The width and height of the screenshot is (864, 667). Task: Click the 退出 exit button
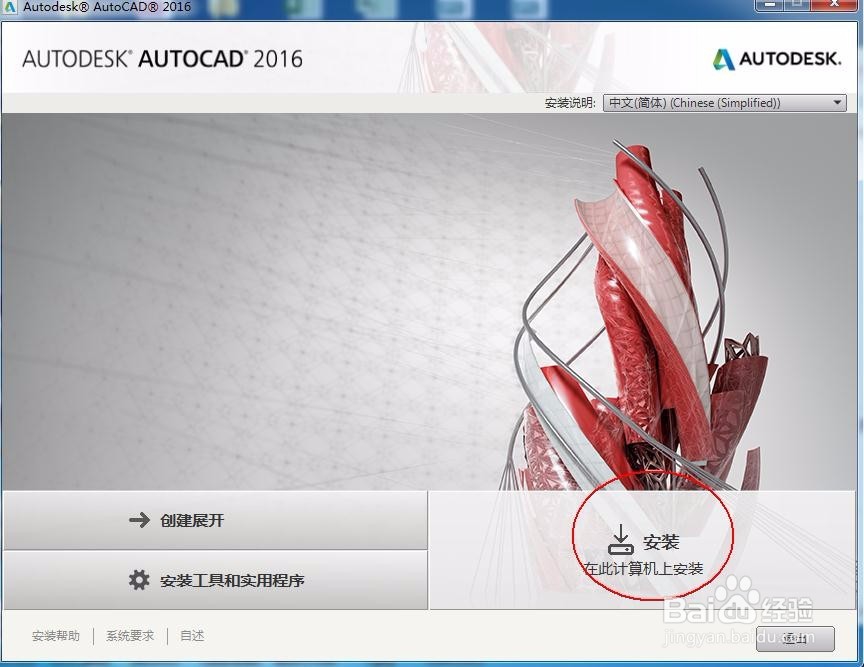click(795, 639)
